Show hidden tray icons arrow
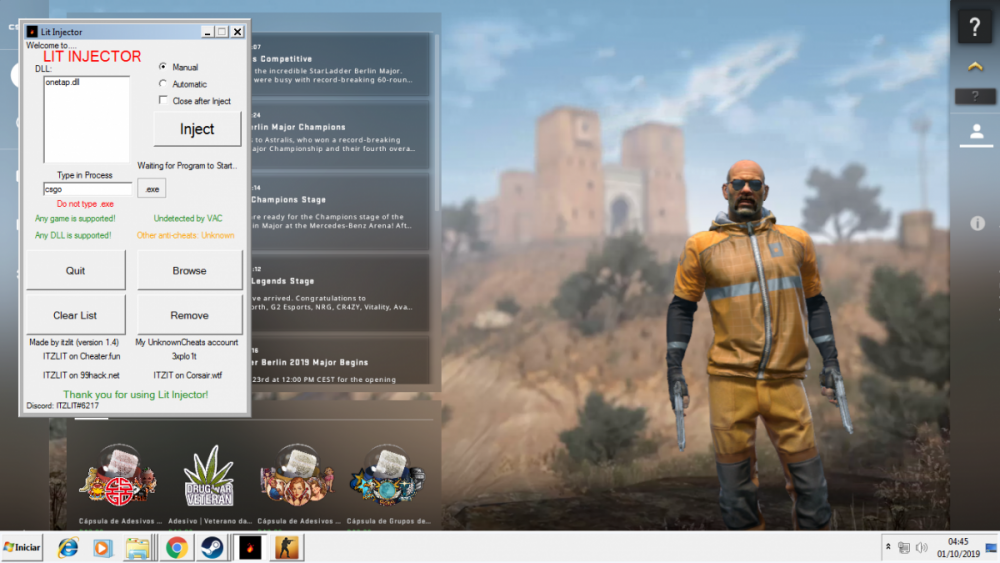1000x563 pixels. click(x=888, y=547)
